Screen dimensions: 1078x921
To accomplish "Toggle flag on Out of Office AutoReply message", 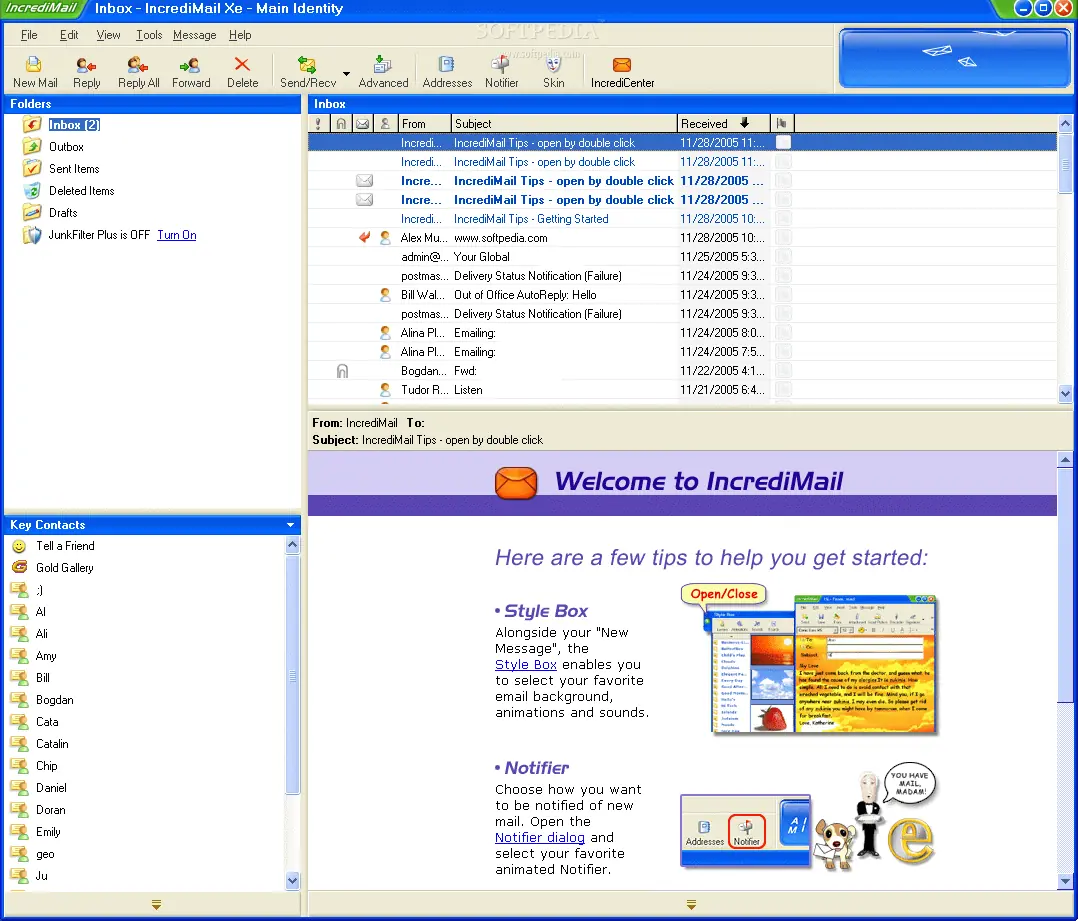I will coord(783,295).
